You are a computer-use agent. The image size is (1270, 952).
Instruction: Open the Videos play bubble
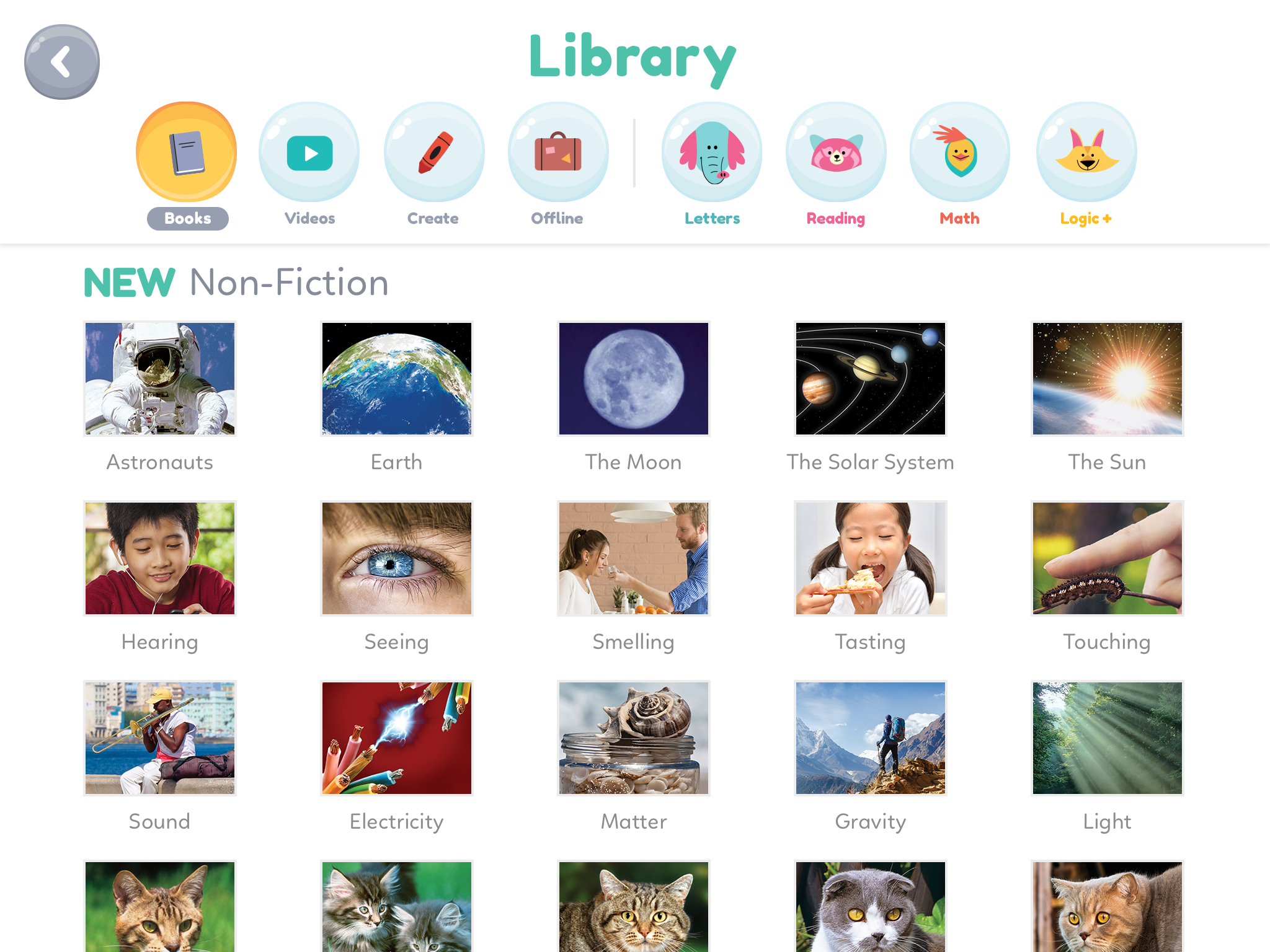coord(309,152)
